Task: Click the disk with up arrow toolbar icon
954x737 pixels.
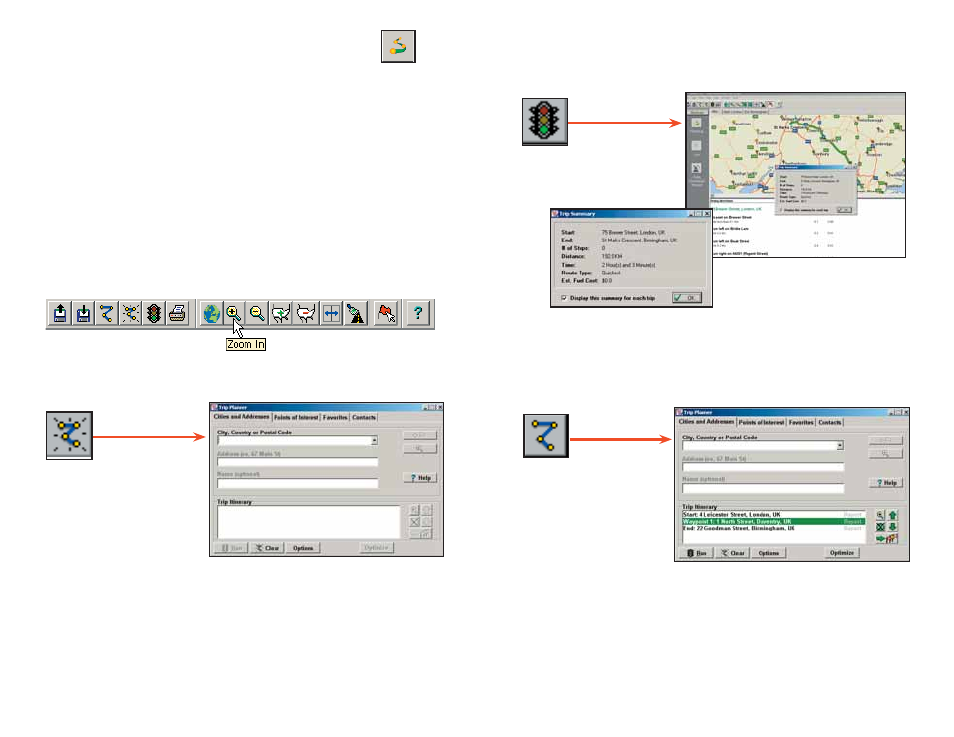Action: (60, 313)
